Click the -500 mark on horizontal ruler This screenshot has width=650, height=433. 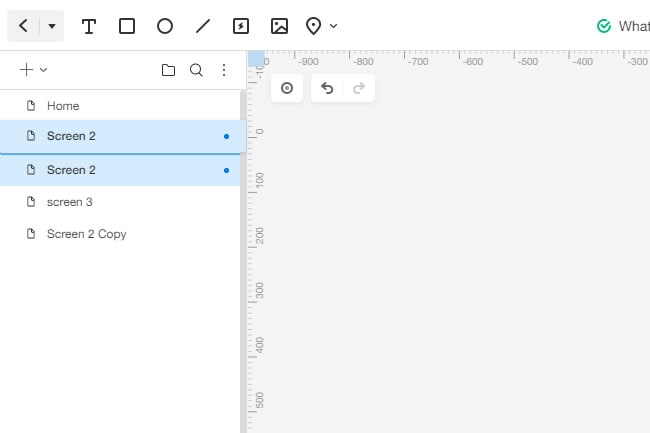(528, 62)
